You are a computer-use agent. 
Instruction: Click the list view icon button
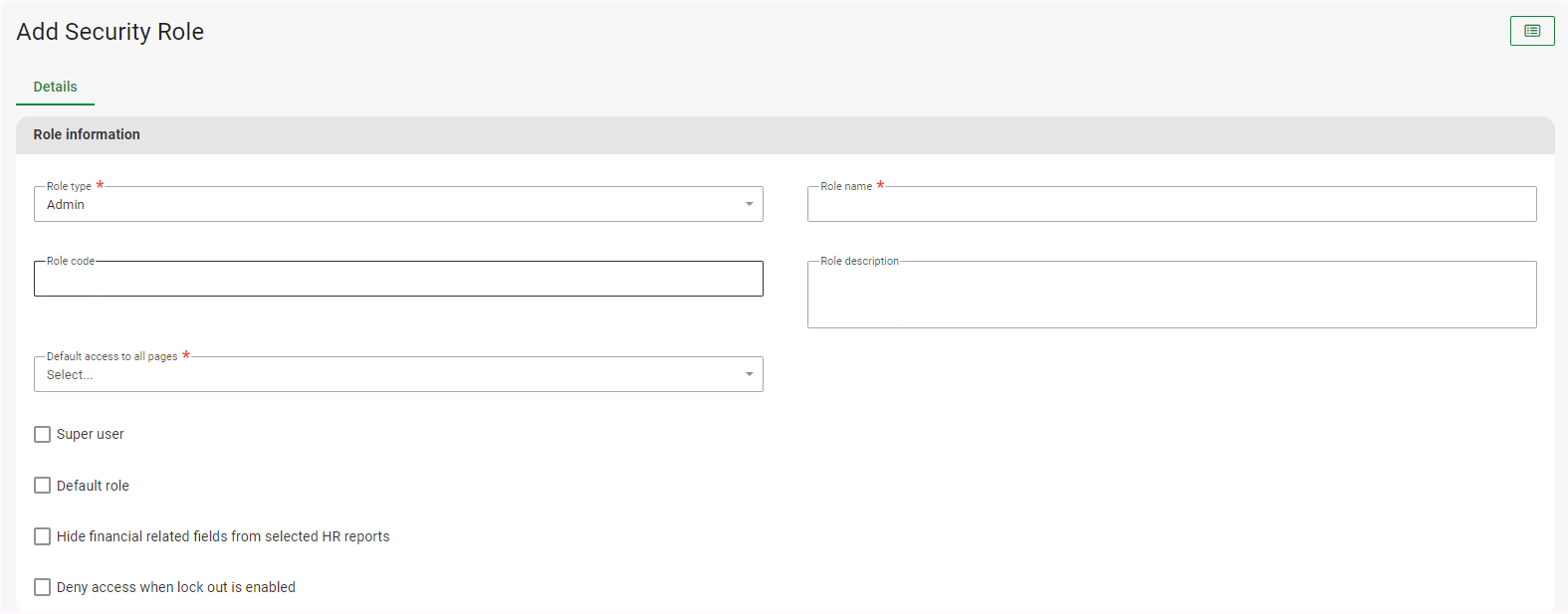[x=1531, y=31]
